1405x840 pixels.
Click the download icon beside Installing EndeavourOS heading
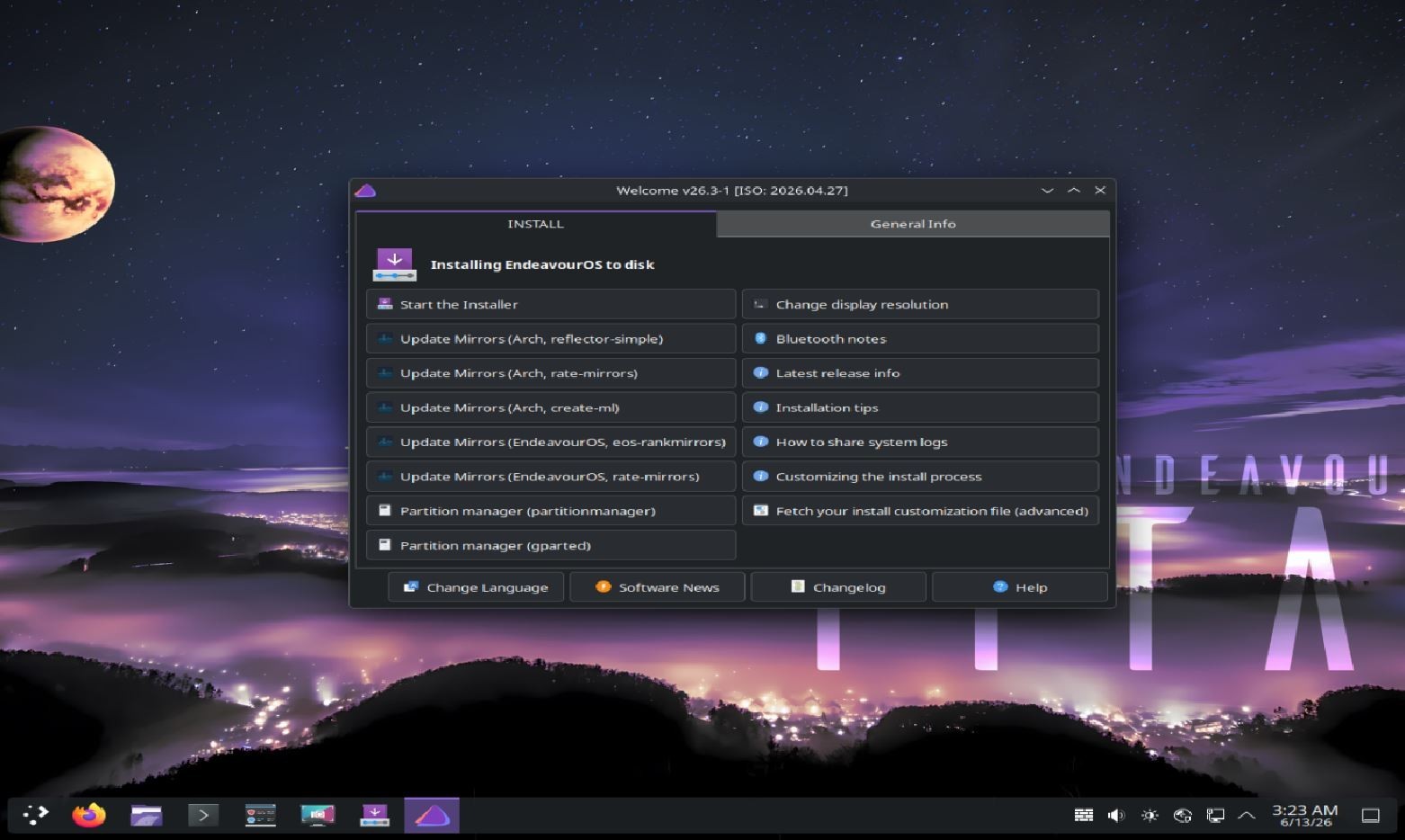394,264
